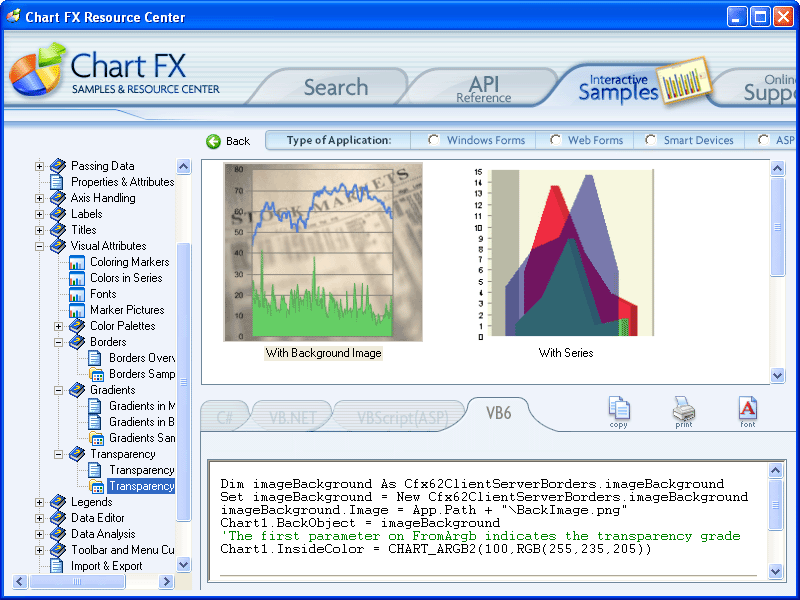Expand the Color Palettes node
Image resolution: width=800 pixels, height=600 pixels.
(58, 326)
